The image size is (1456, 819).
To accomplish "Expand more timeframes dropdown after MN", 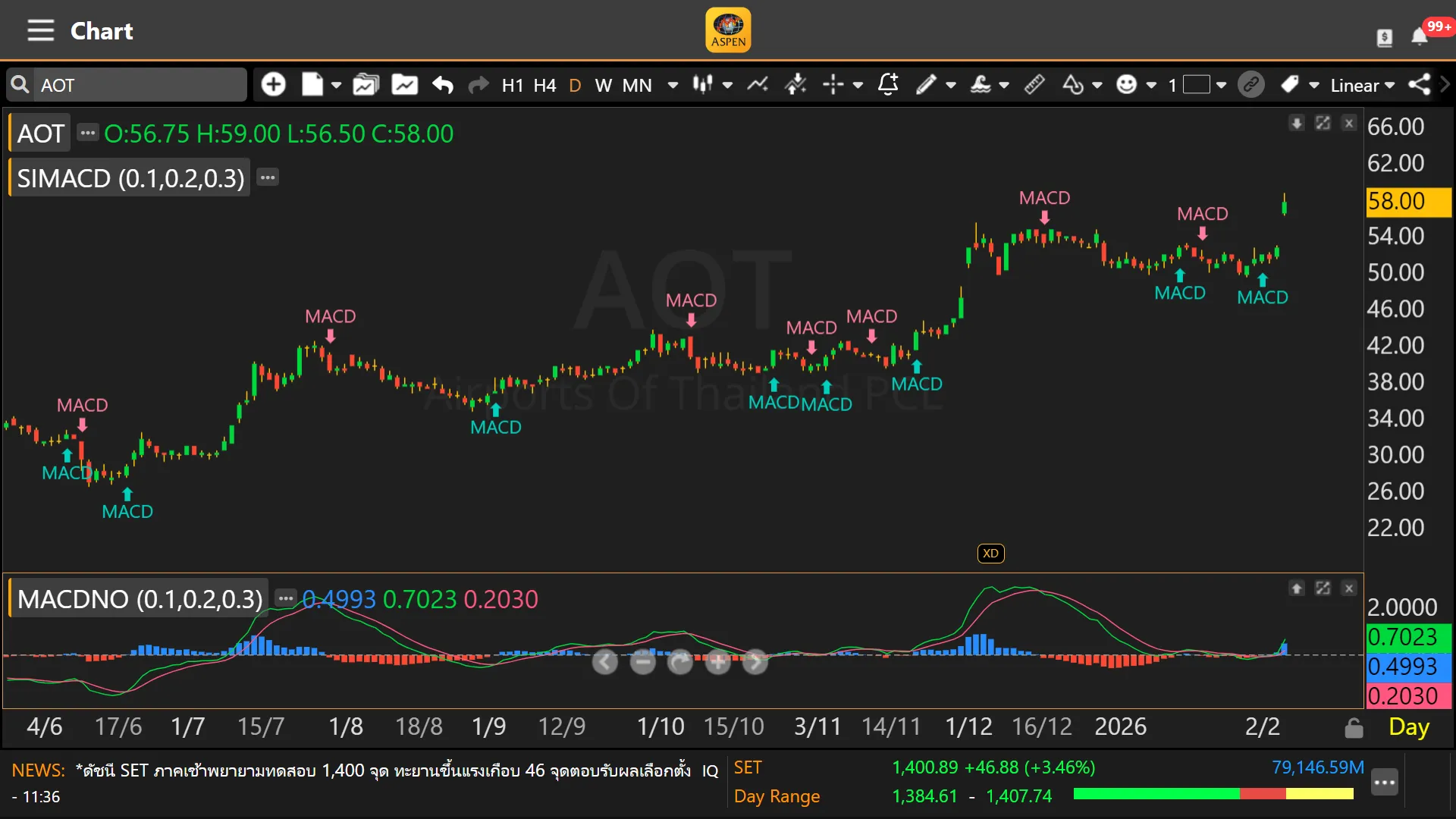I will tap(673, 85).
